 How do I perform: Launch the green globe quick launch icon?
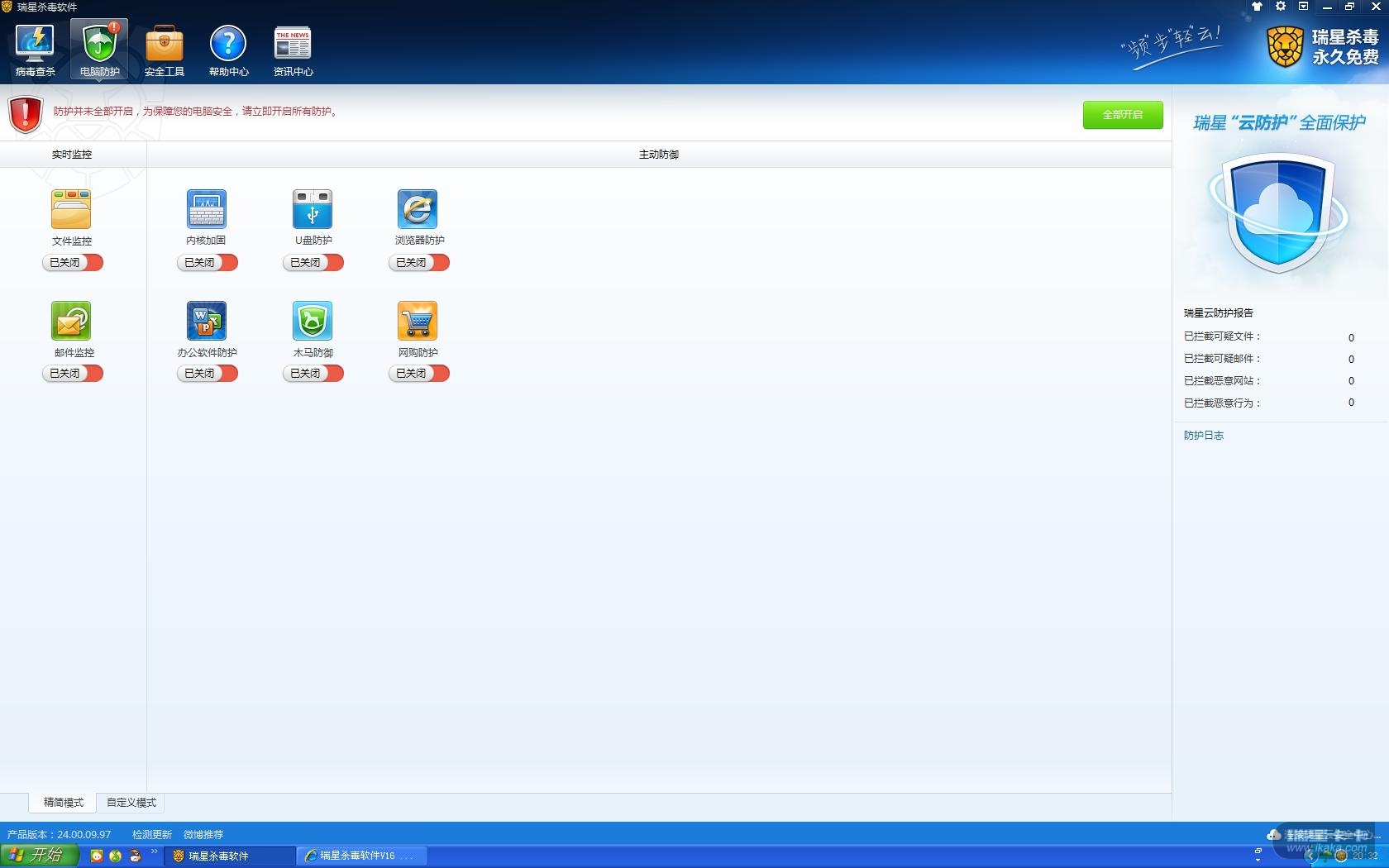tap(116, 856)
